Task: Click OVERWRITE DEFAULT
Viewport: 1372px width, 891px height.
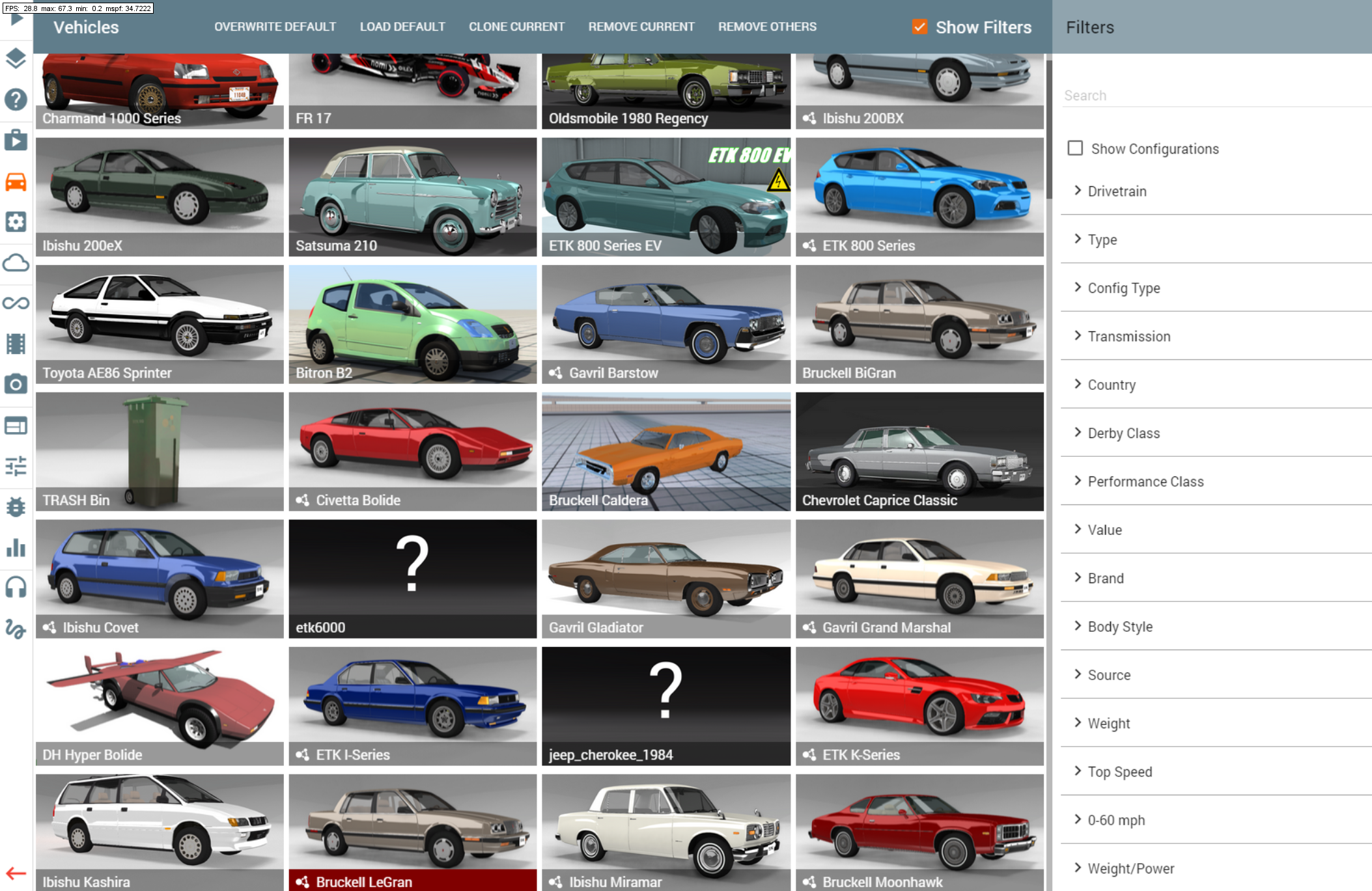Action: (x=275, y=27)
